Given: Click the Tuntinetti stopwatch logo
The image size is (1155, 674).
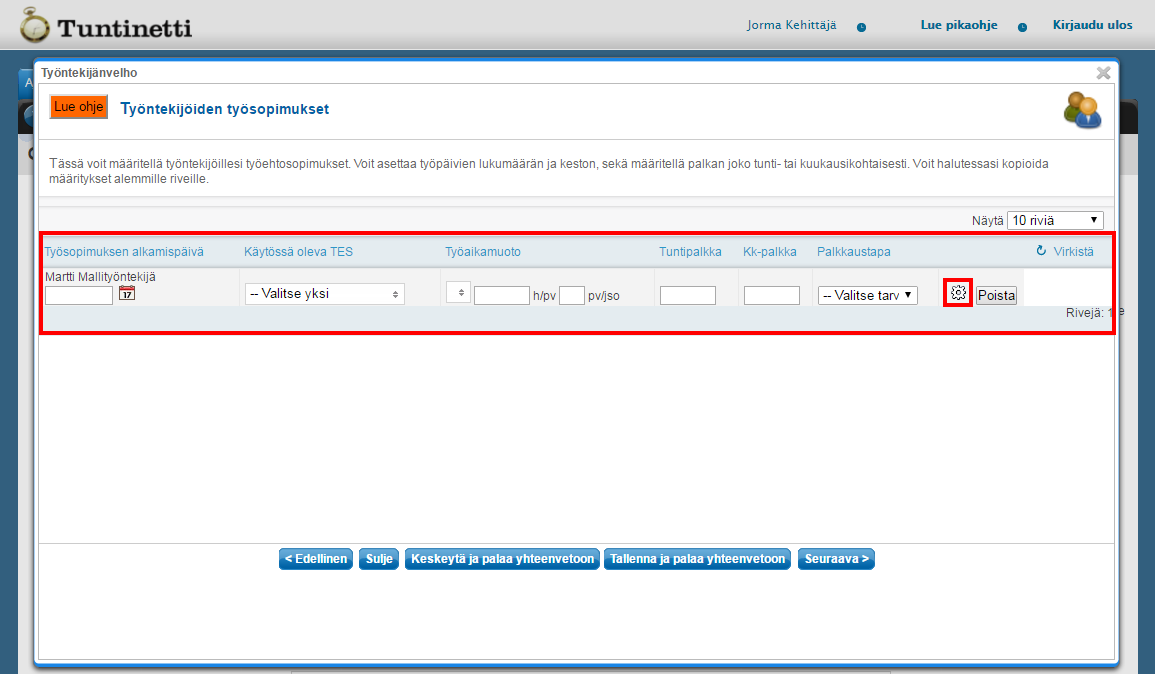Looking at the screenshot, I should pyautogui.click(x=34, y=25).
